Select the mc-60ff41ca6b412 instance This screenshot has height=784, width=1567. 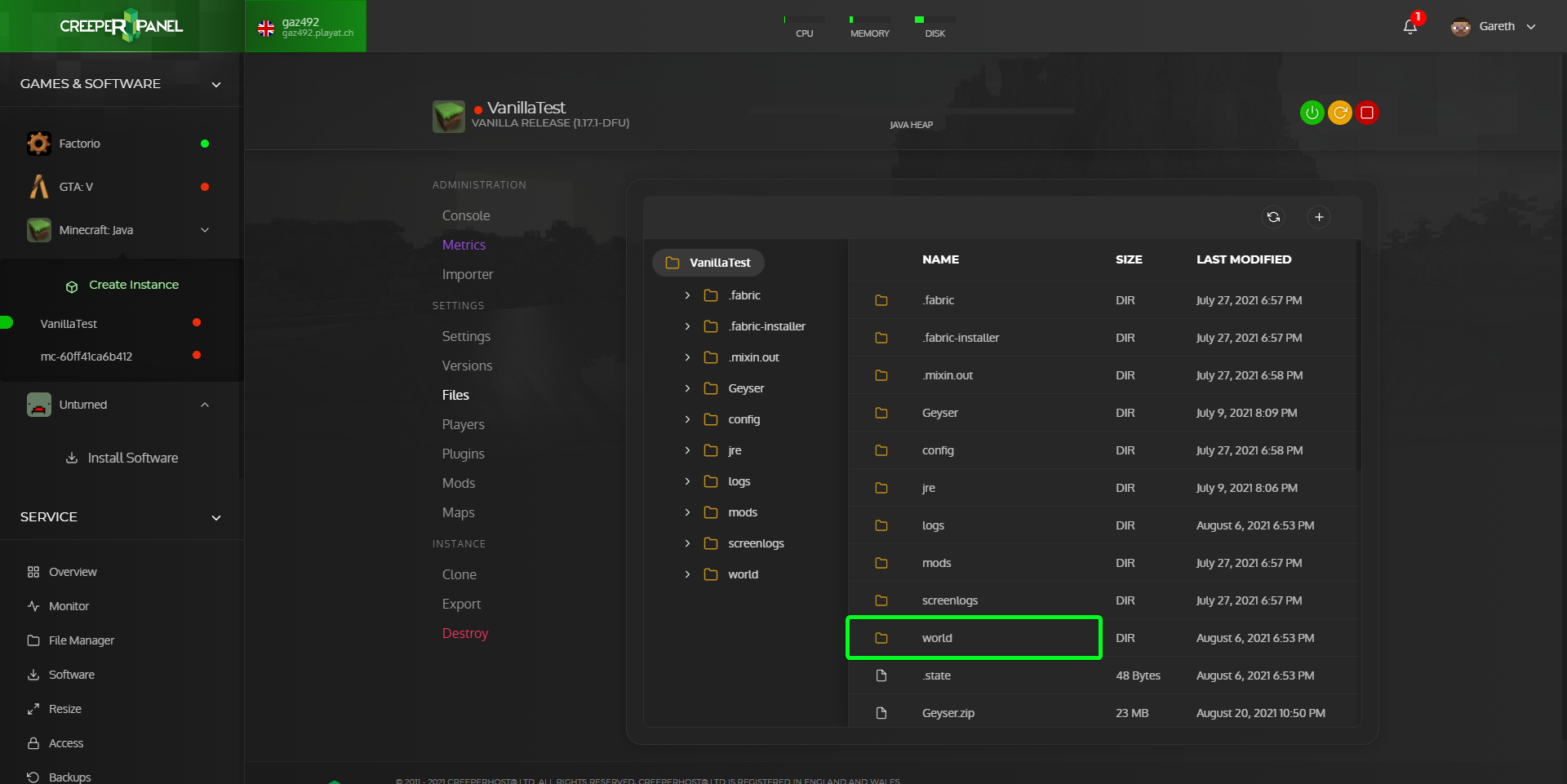(x=87, y=357)
